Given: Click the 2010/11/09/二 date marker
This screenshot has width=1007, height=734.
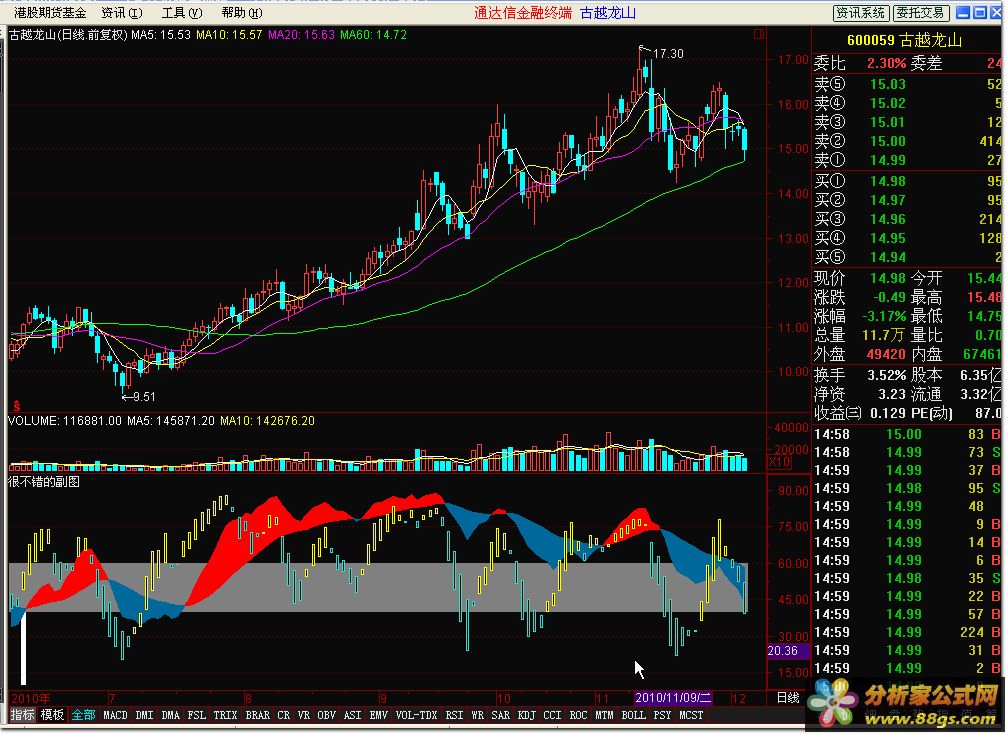Looking at the screenshot, I should (672, 697).
